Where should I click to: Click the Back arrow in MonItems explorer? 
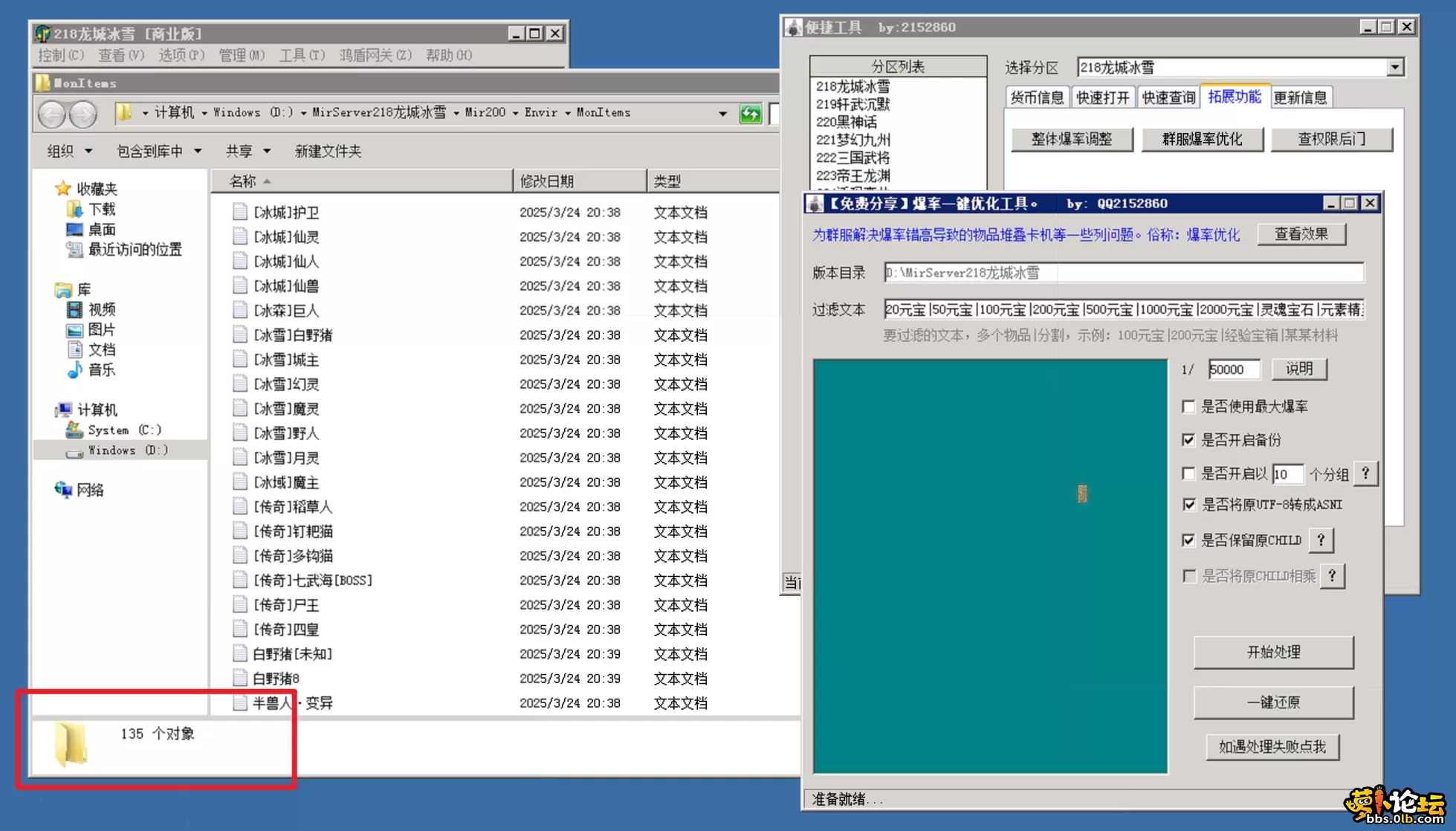[x=52, y=114]
